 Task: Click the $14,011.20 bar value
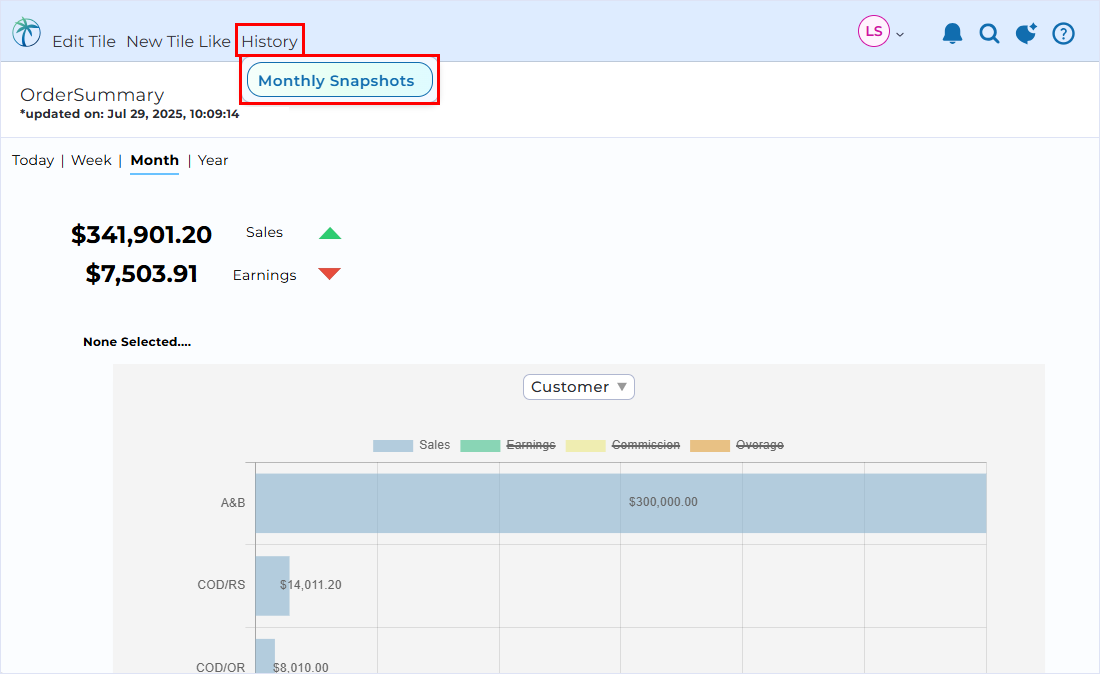[x=311, y=585]
